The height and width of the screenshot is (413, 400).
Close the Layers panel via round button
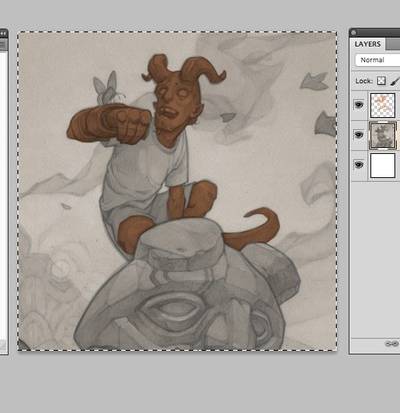[x=354, y=32]
